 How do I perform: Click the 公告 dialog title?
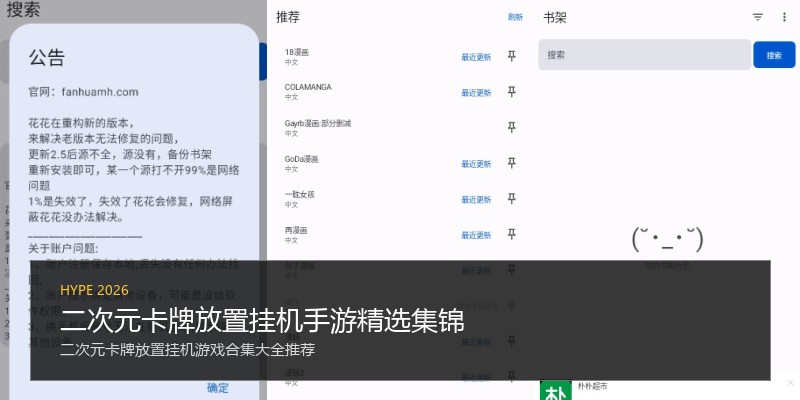pos(46,58)
